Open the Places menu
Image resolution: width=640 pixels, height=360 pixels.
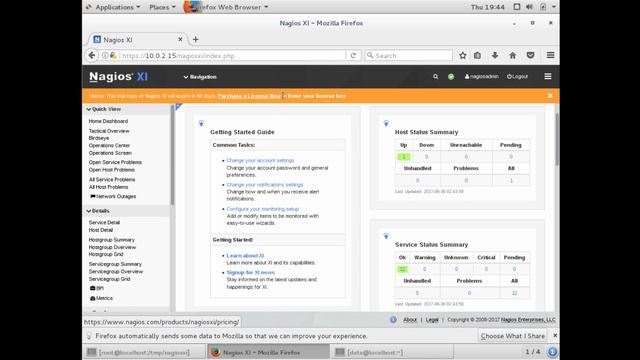pos(162,7)
